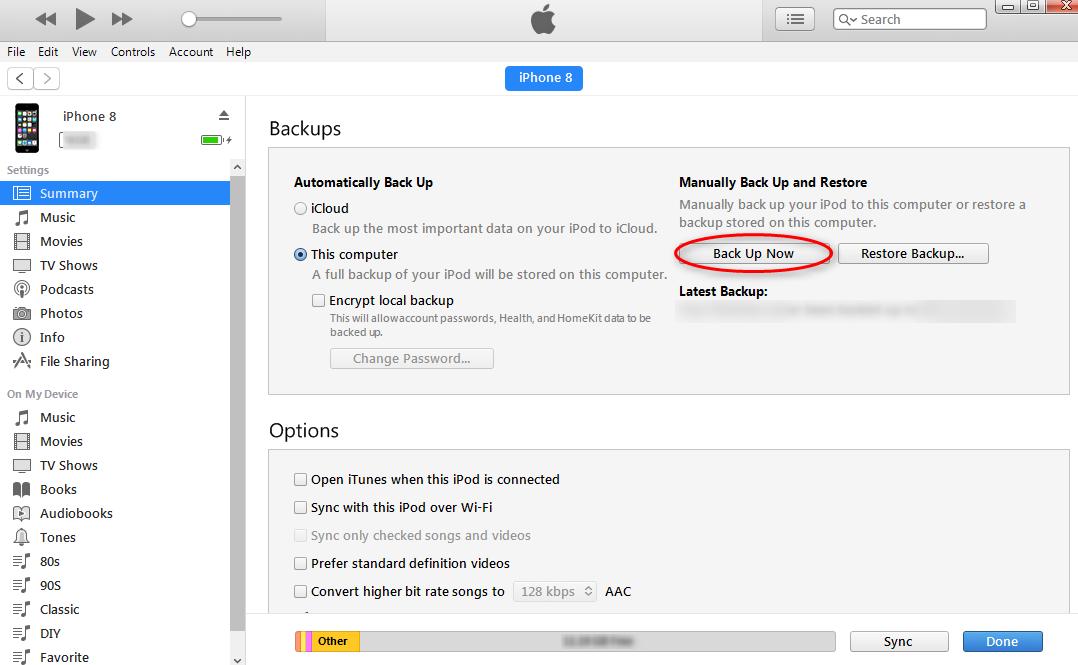Screen dimensions: 1078x665
Task: Open TV Shows icon under On My Device
Action: [x=22, y=466]
